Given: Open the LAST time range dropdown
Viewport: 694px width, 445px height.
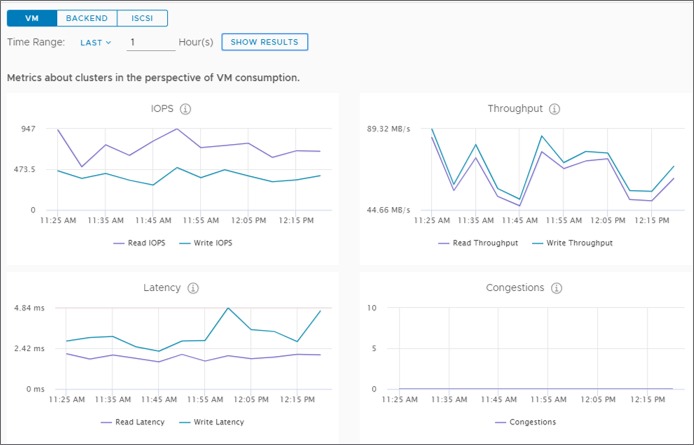Looking at the screenshot, I should click(96, 42).
